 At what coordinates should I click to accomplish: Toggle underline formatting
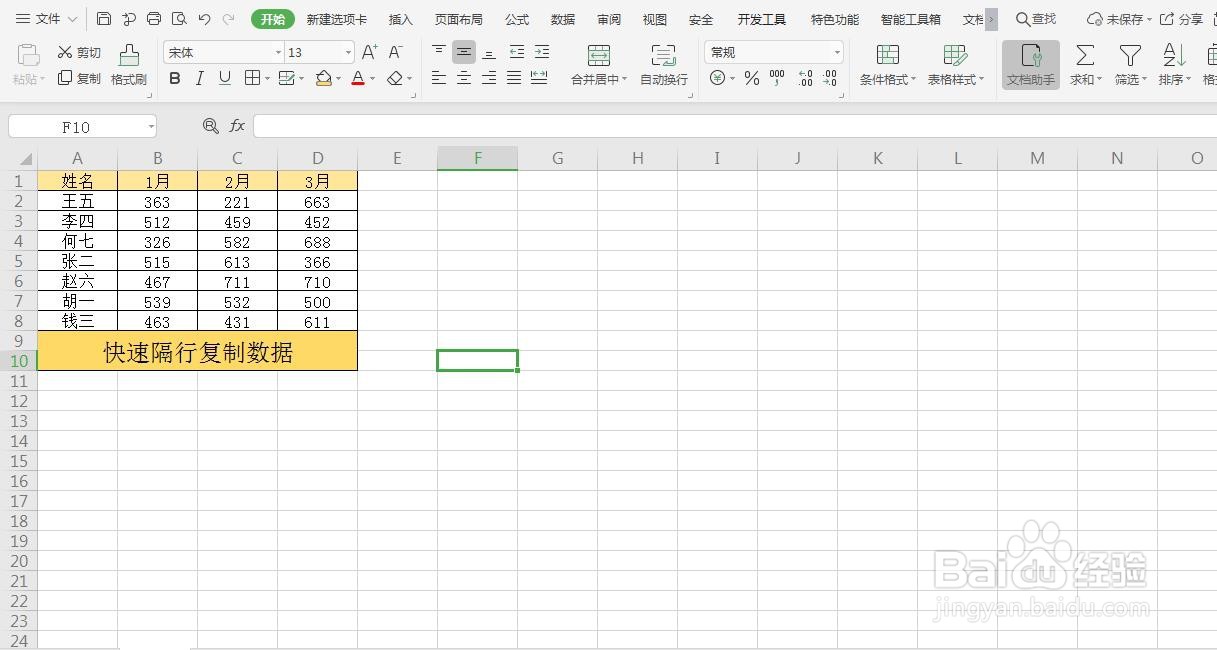(224, 78)
